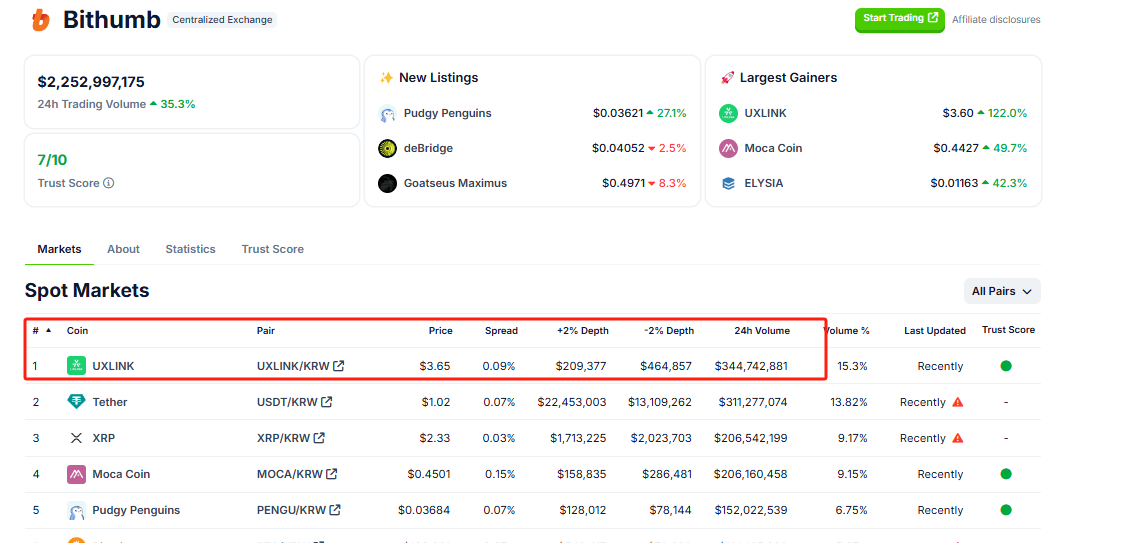Select the Trust Score tab
The image size is (1146, 543).
pyautogui.click(x=272, y=250)
